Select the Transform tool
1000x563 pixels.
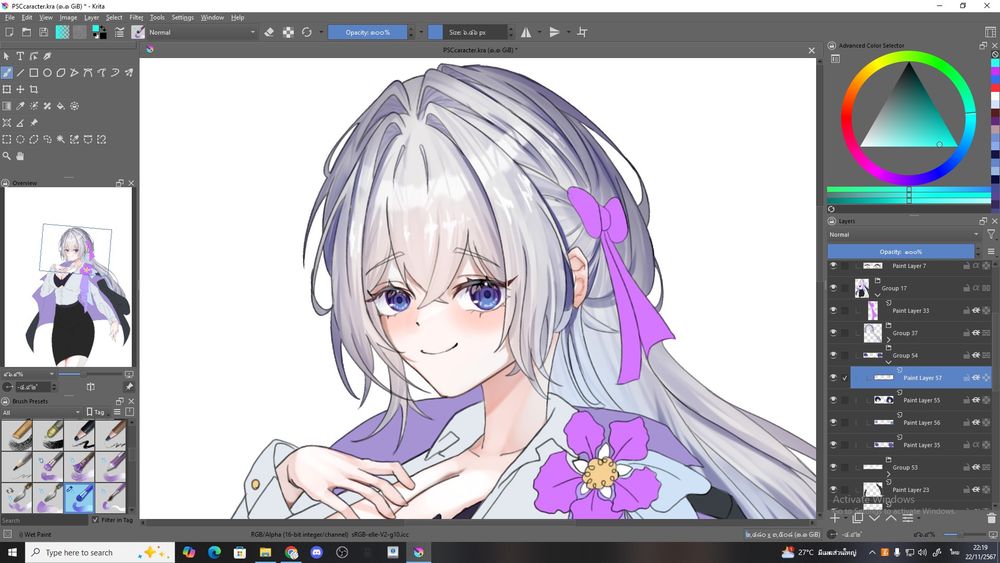pos(6,89)
